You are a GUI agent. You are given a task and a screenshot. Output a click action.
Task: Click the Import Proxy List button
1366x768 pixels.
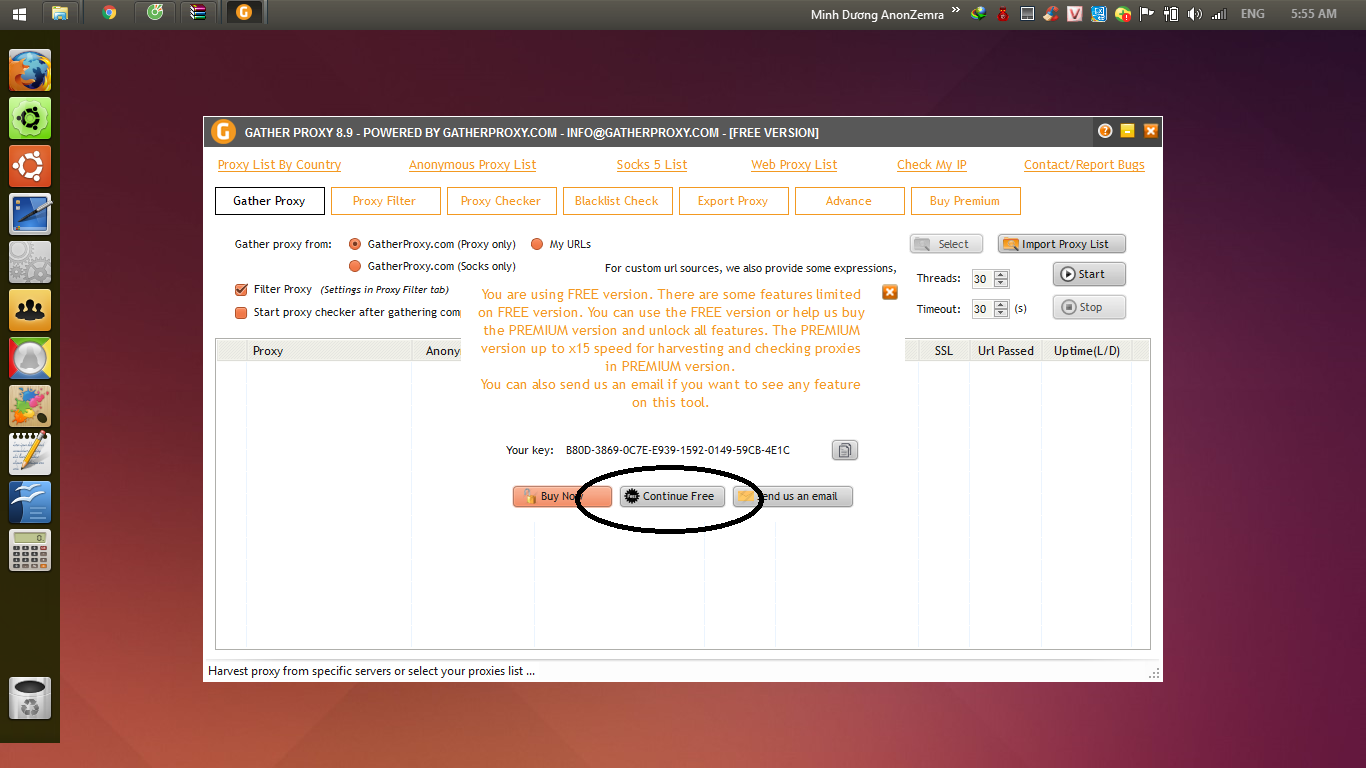(x=1062, y=244)
